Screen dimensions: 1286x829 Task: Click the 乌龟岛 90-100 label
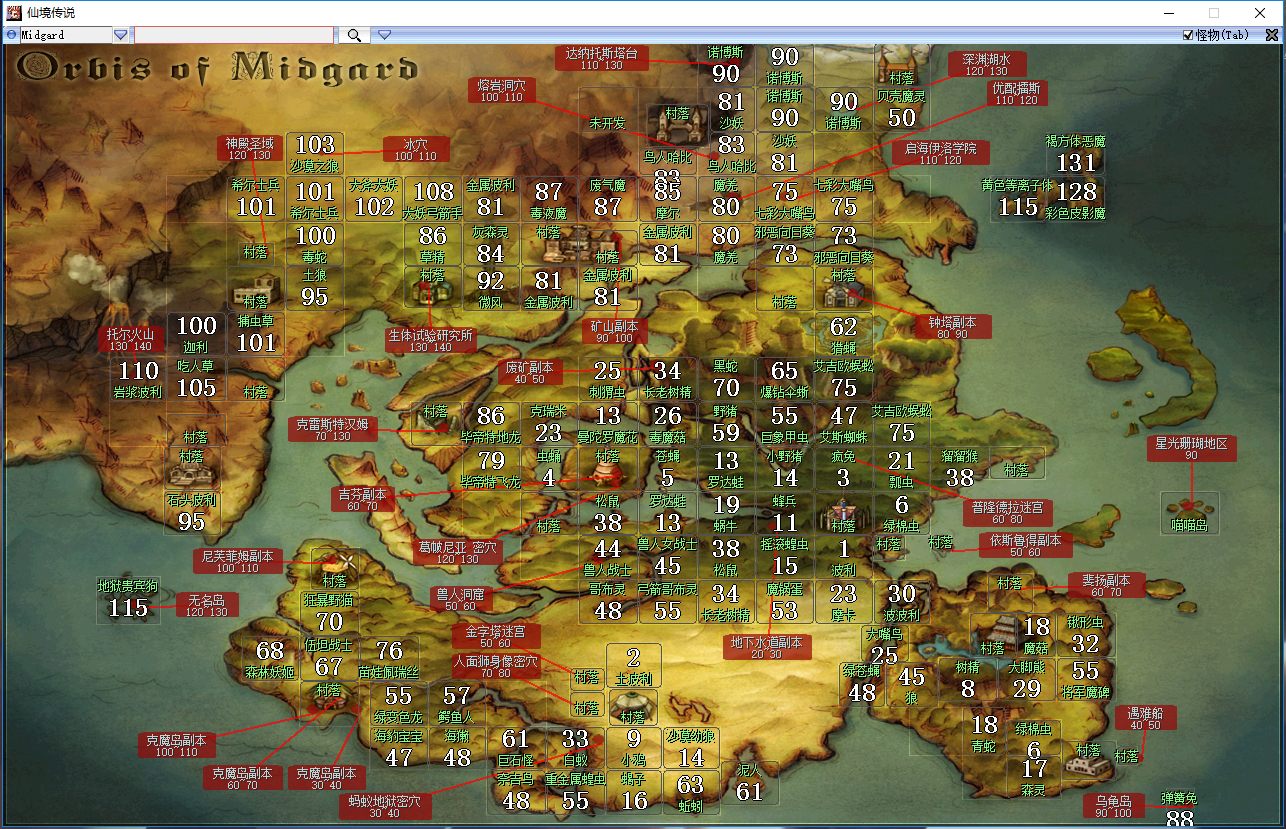point(1113,806)
